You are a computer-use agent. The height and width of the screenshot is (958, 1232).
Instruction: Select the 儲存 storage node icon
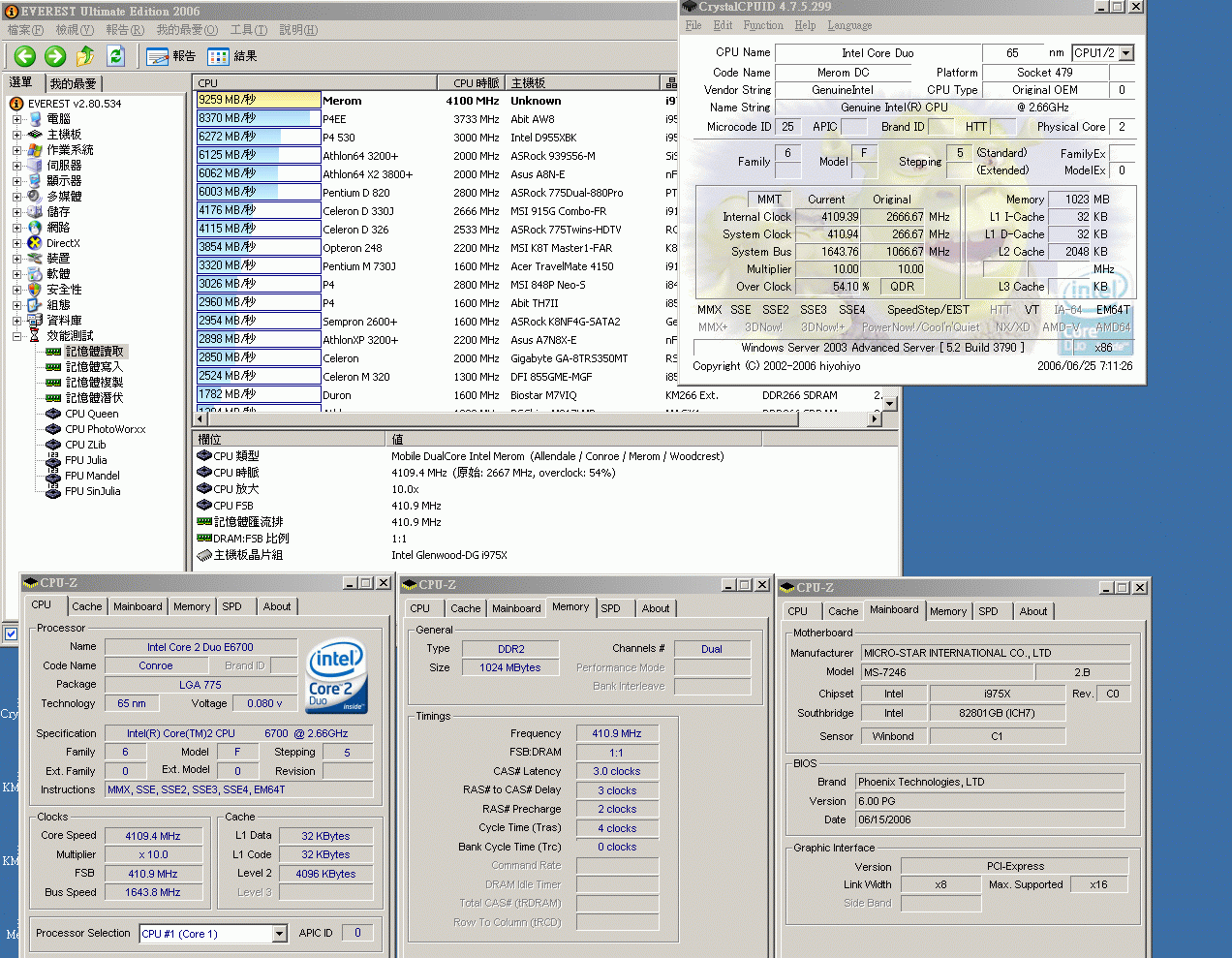tap(36, 211)
